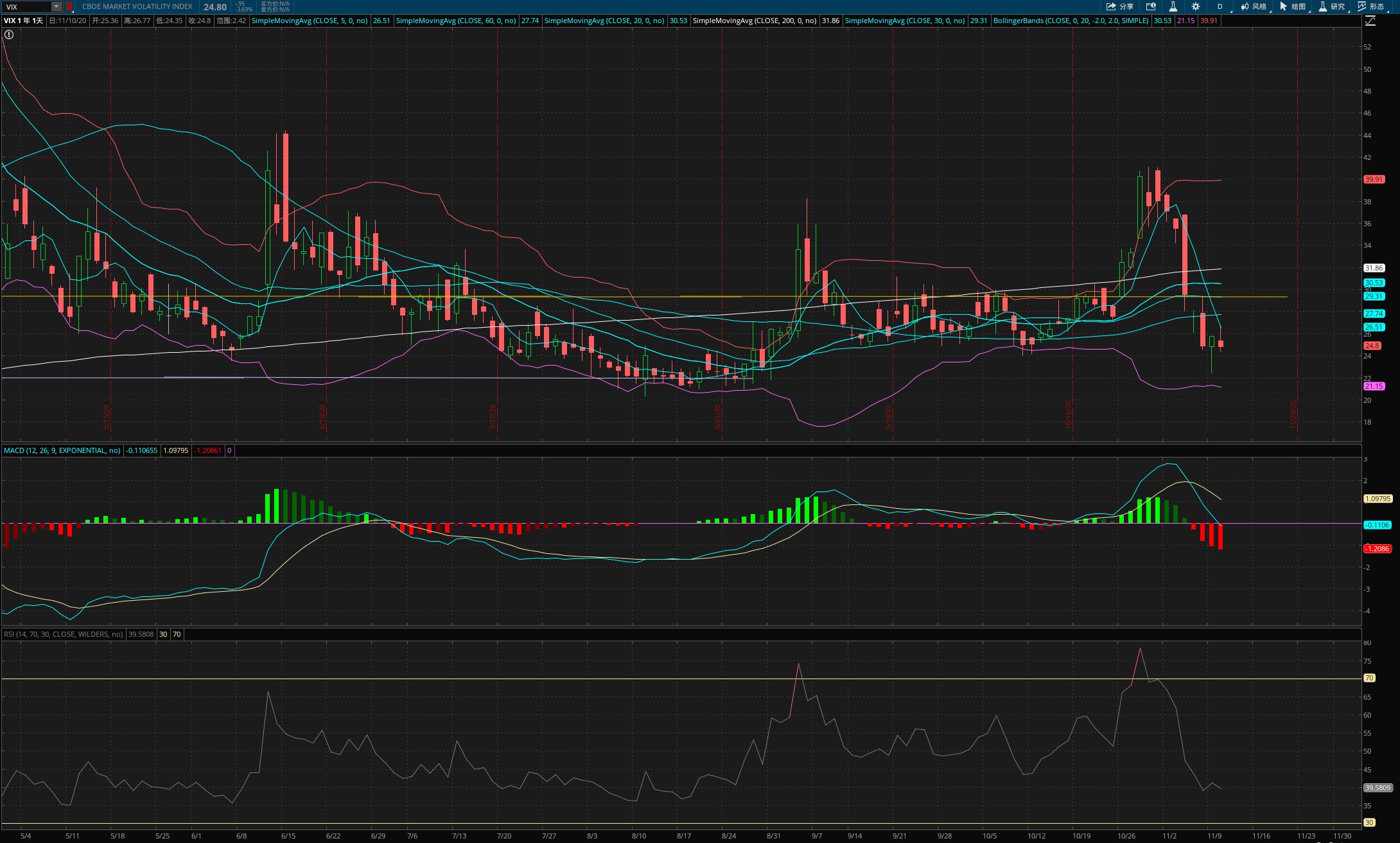The image size is (1400, 843).
Task: Click RSI axis bubble 39.5809
Action: click(x=1378, y=787)
